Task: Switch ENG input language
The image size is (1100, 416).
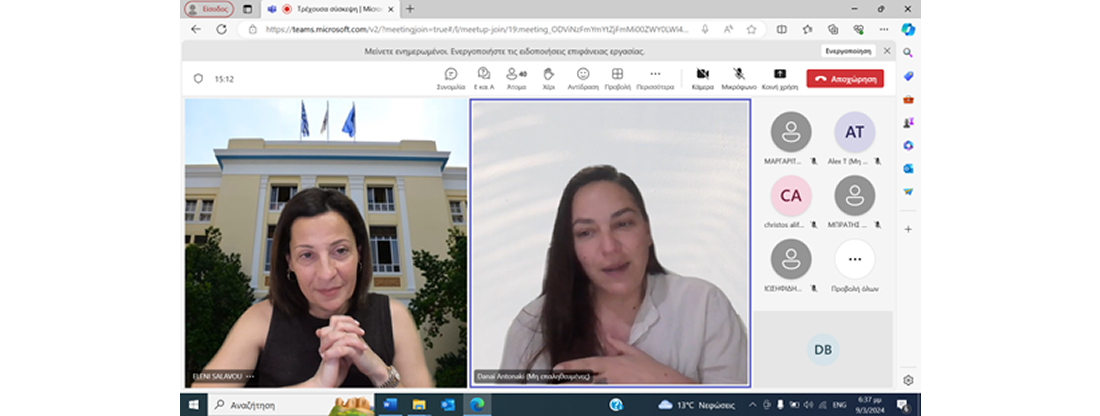Action: click(x=839, y=405)
